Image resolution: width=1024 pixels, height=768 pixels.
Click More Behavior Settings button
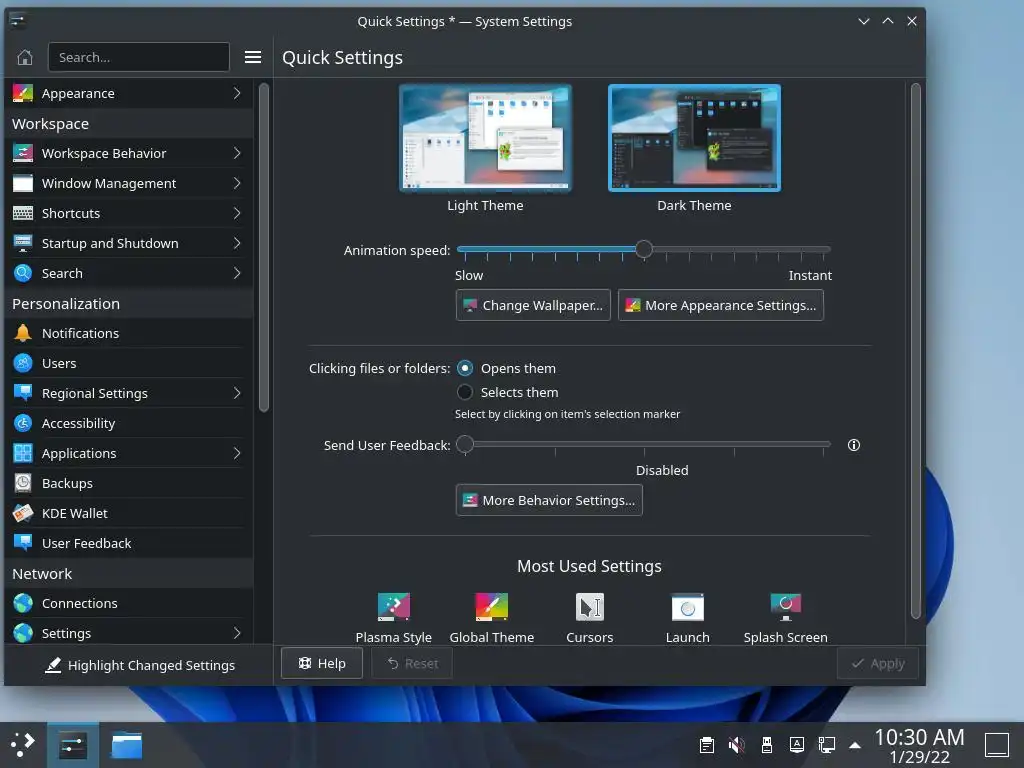tap(549, 500)
